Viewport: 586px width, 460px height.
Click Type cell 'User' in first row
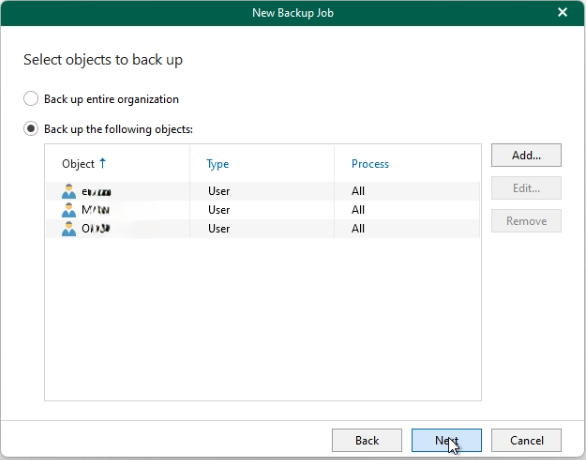click(219, 191)
